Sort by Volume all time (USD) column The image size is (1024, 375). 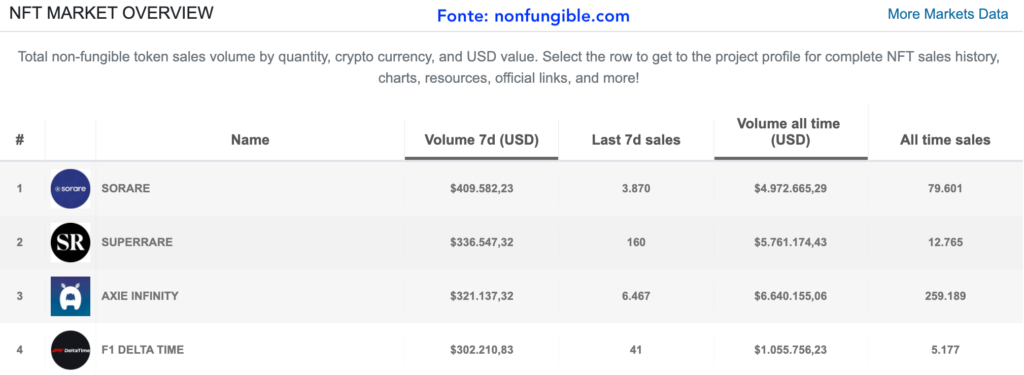coord(788,132)
